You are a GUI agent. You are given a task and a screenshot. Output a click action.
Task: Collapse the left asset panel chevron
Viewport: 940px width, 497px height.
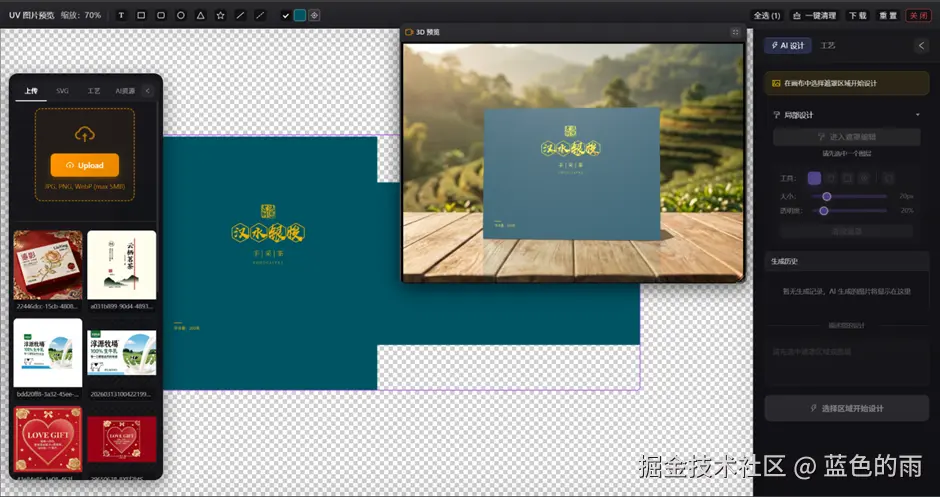click(x=147, y=91)
